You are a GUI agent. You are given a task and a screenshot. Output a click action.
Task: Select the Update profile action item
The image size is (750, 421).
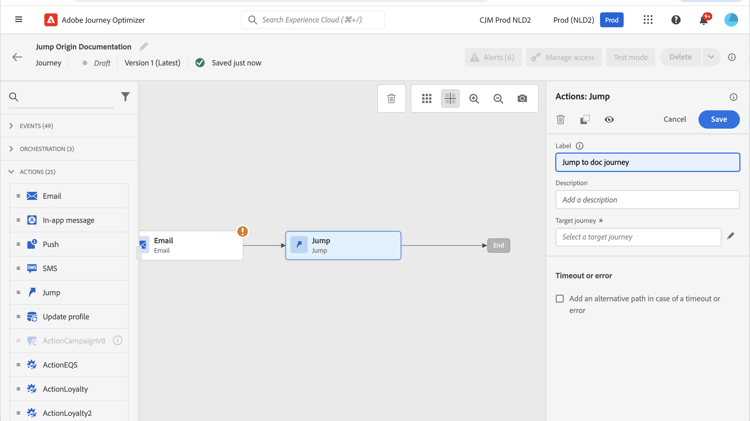coord(66,317)
